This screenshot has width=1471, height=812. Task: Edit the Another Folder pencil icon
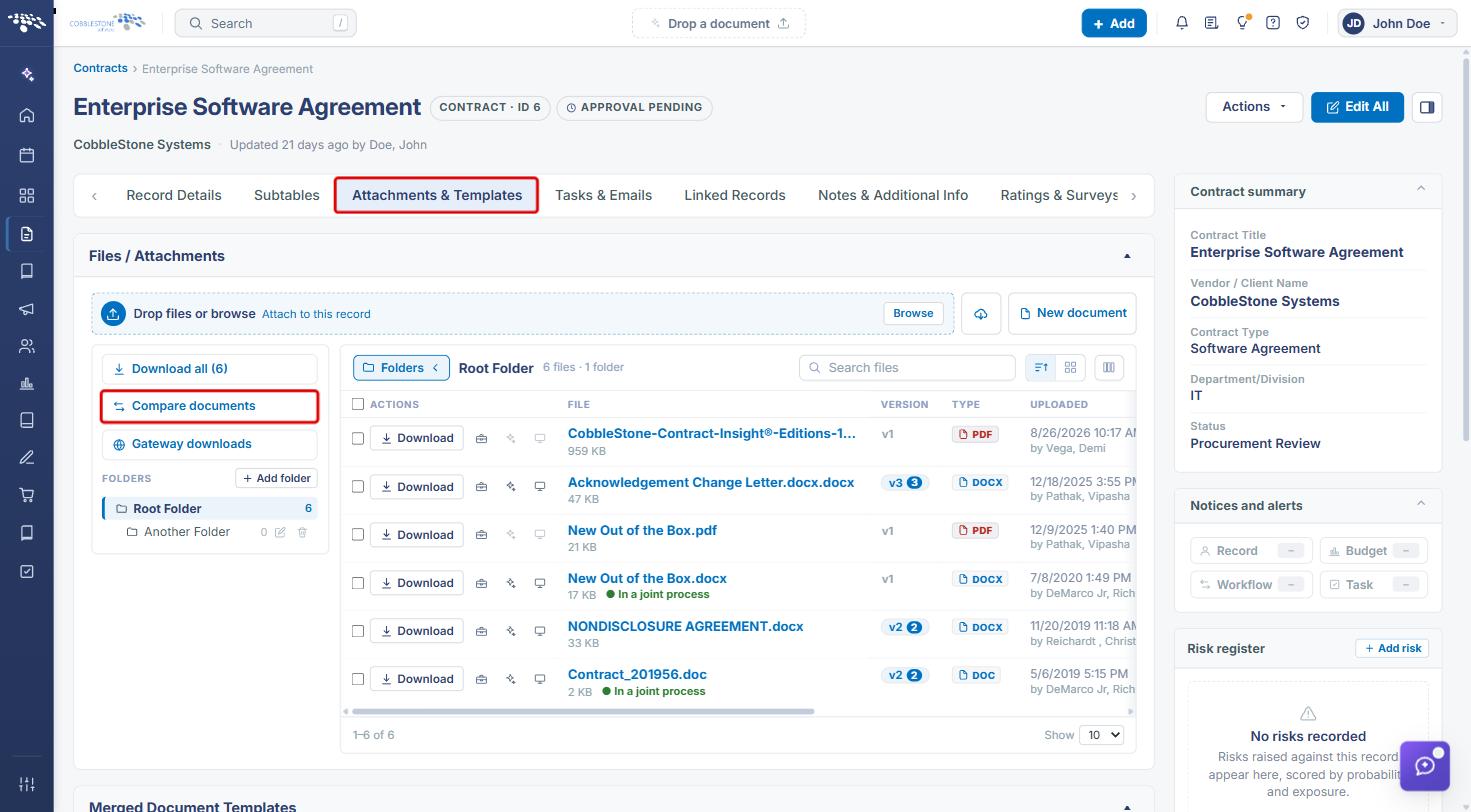(x=280, y=532)
